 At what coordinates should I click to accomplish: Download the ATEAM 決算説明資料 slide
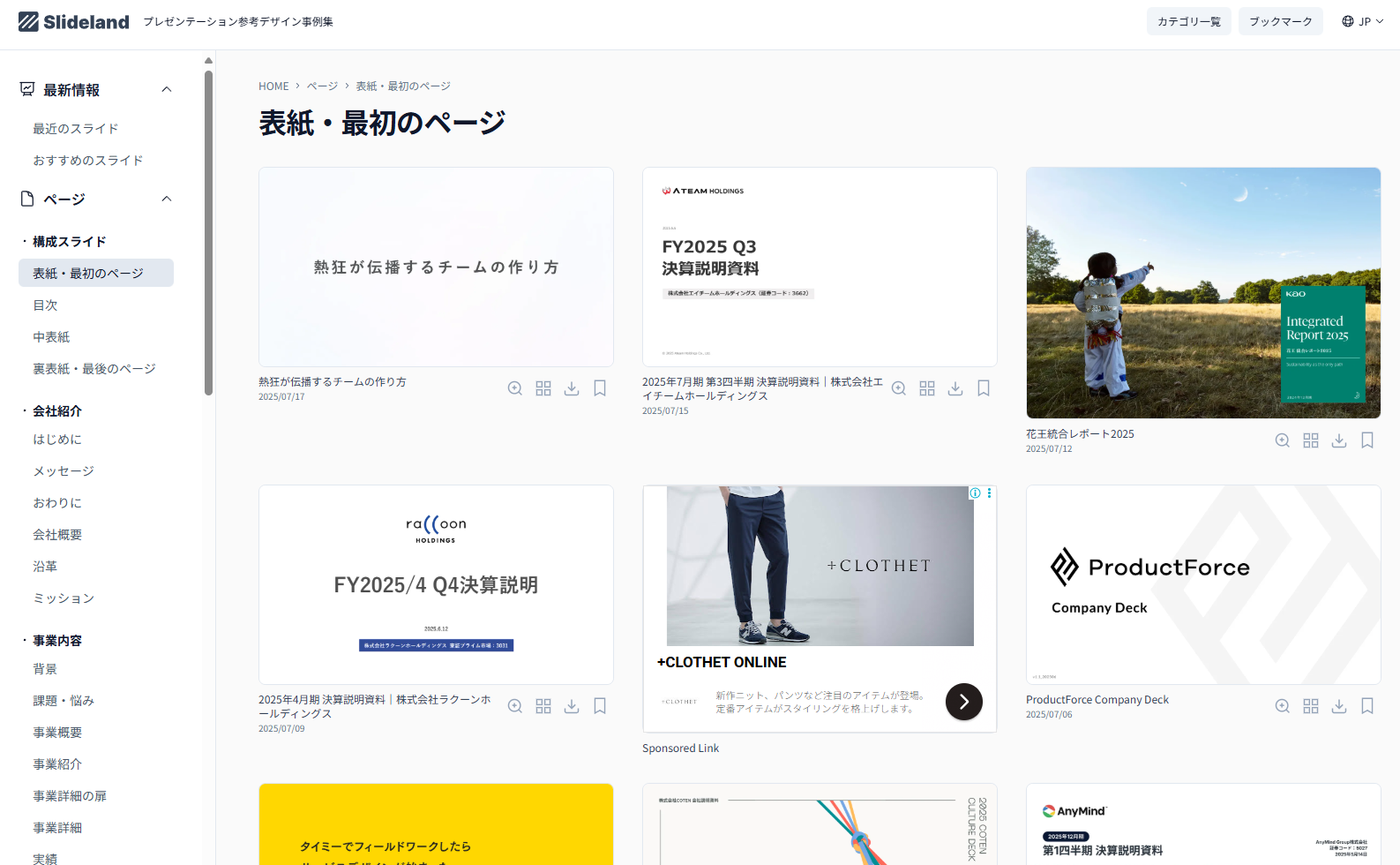point(955,388)
